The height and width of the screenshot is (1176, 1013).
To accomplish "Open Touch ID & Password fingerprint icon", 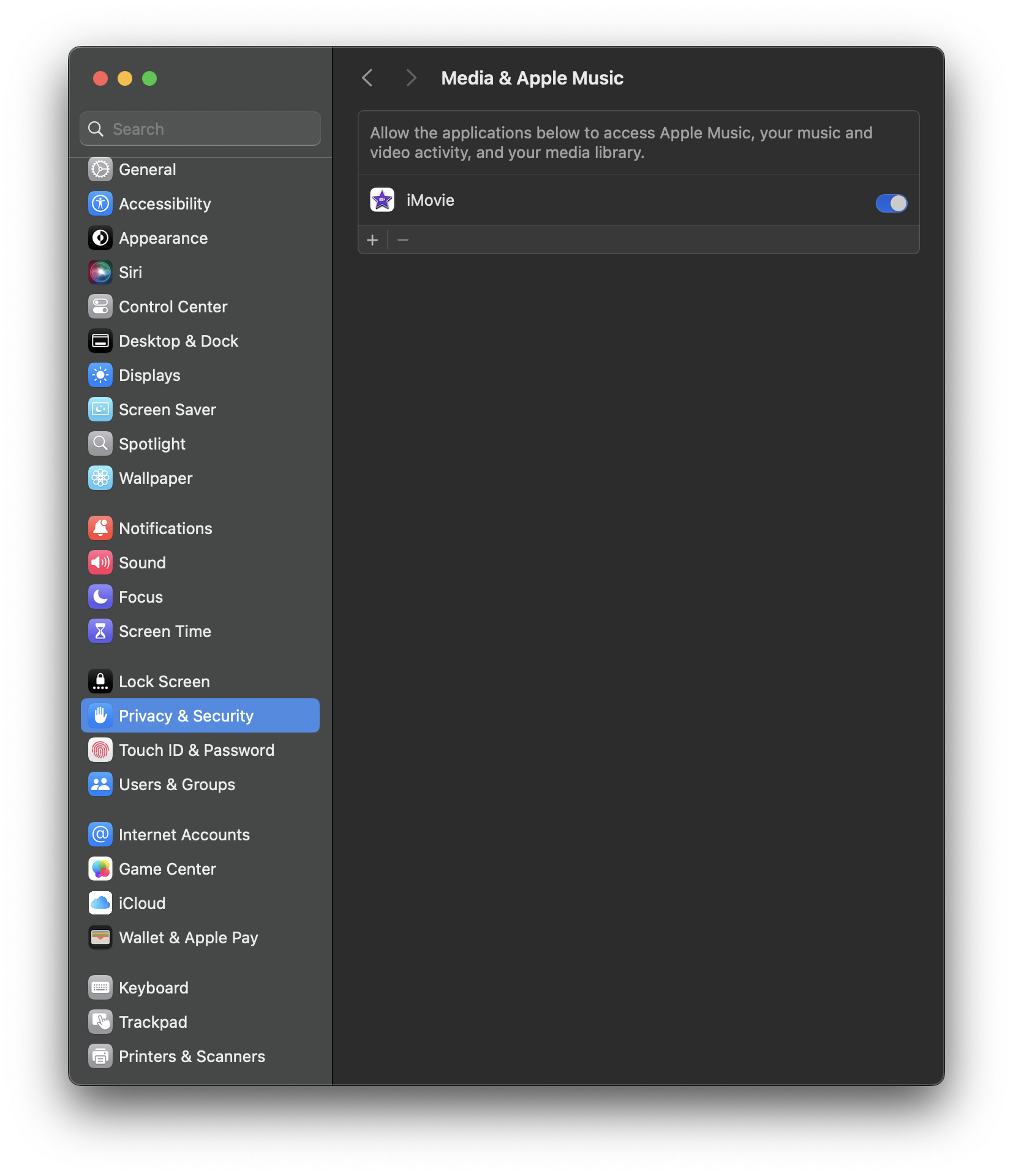I will point(100,750).
